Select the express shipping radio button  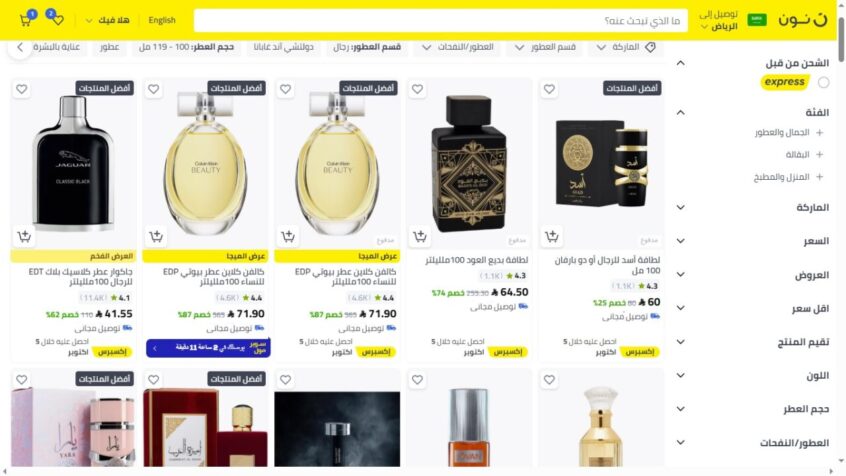click(x=823, y=83)
